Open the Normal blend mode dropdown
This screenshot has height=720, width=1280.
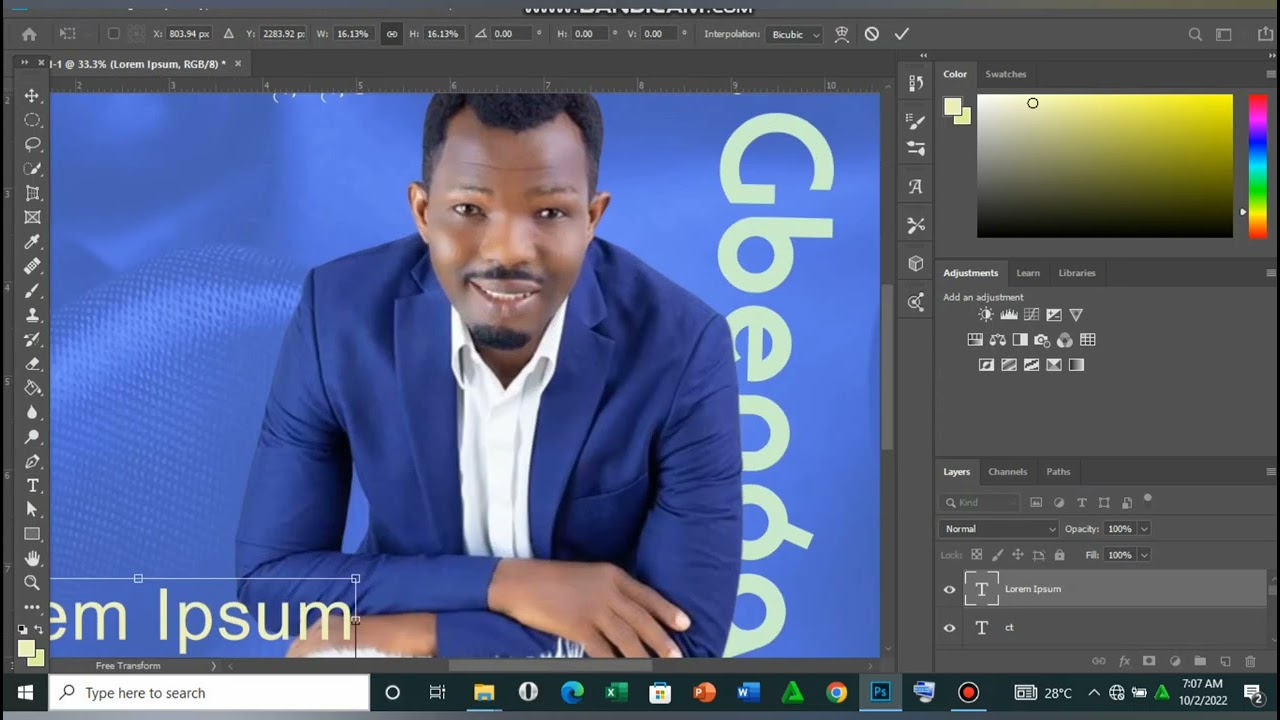click(x=998, y=529)
